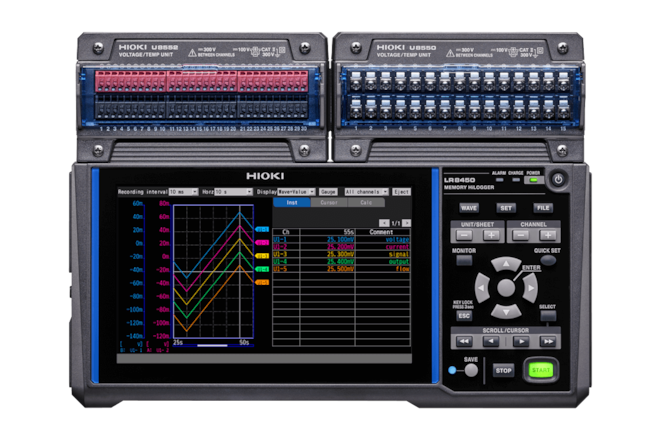Expand the All channels dropdown
The width and height of the screenshot is (660, 440).
pyautogui.click(x=366, y=190)
